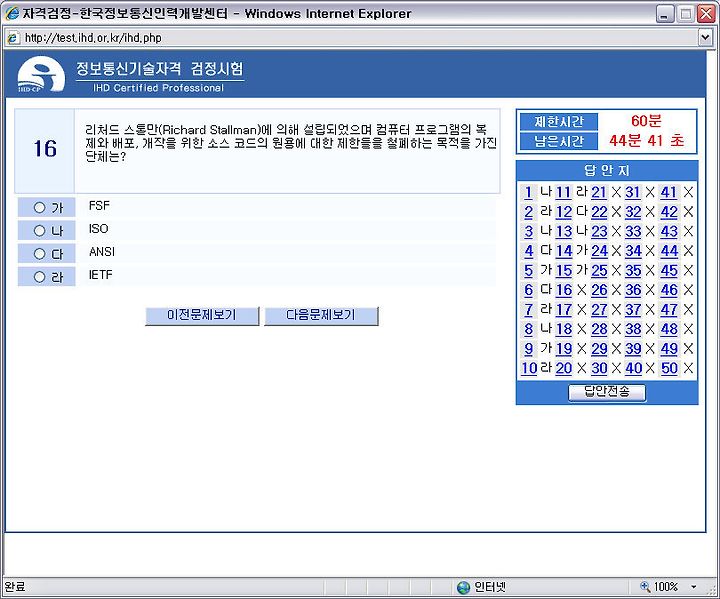Open question 16 from the answer sheet

coord(563,290)
